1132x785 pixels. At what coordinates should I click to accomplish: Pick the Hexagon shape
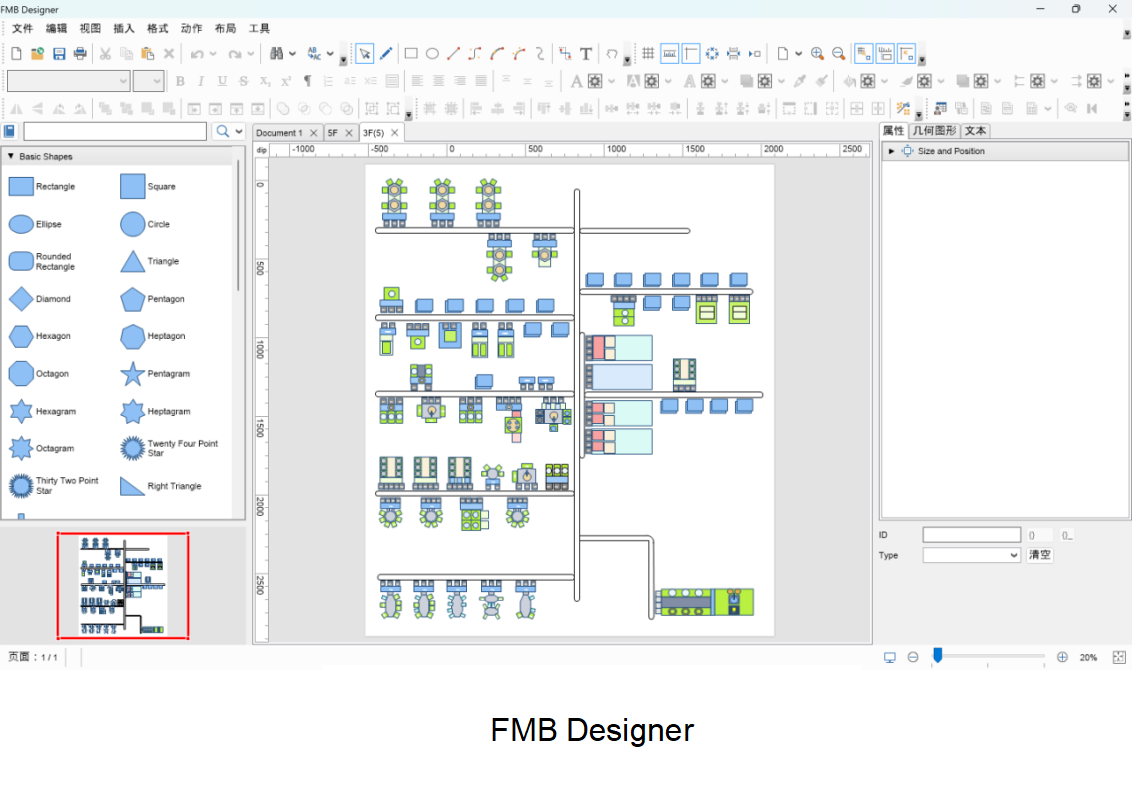tap(21, 336)
